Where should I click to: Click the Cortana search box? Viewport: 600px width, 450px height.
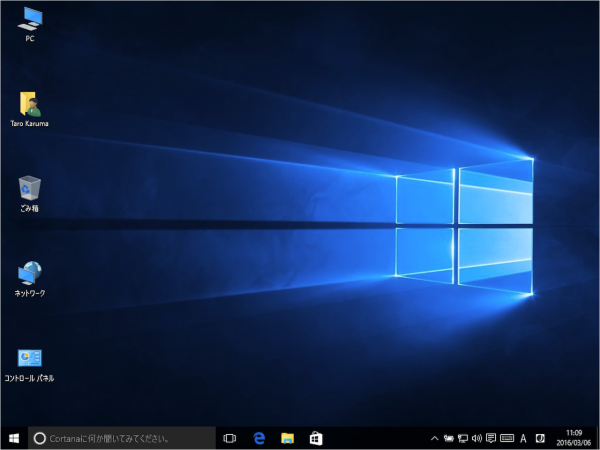click(x=122, y=438)
